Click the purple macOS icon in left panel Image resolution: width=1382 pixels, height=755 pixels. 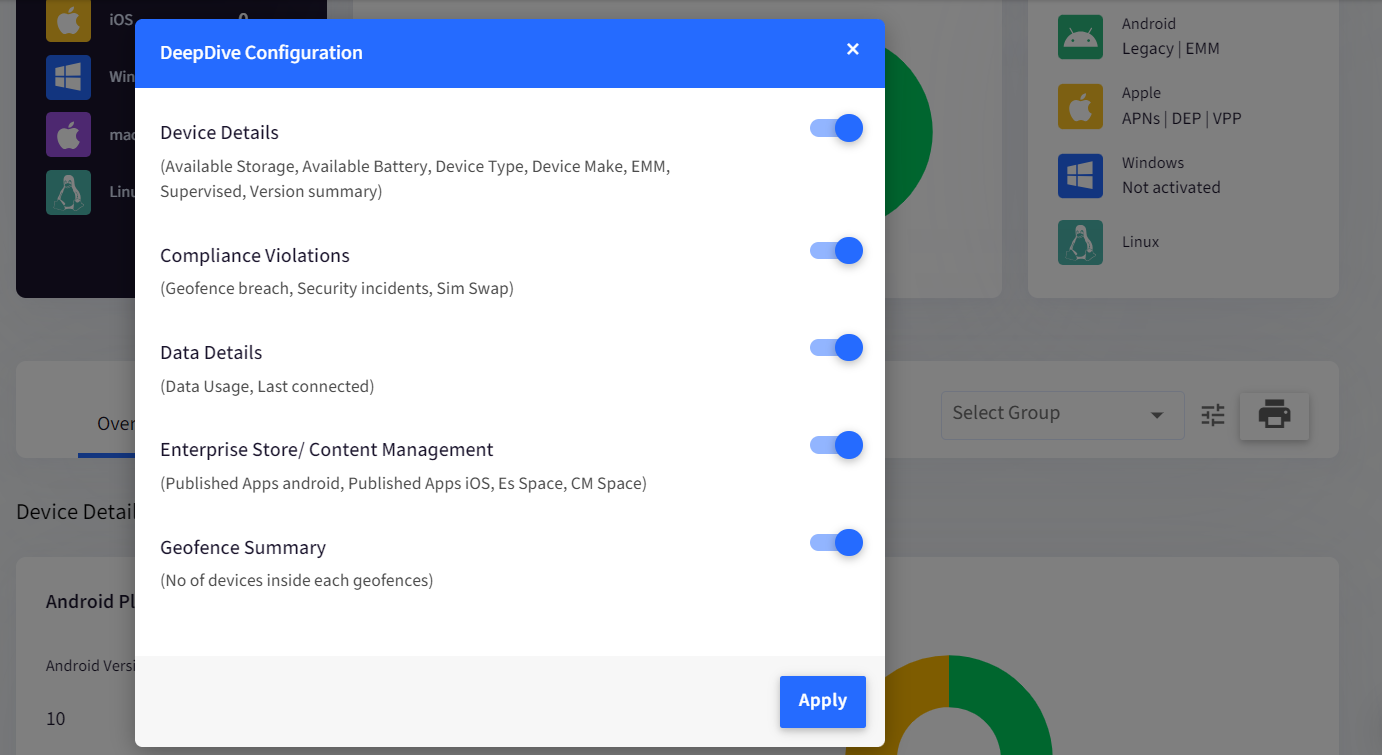[x=68, y=134]
